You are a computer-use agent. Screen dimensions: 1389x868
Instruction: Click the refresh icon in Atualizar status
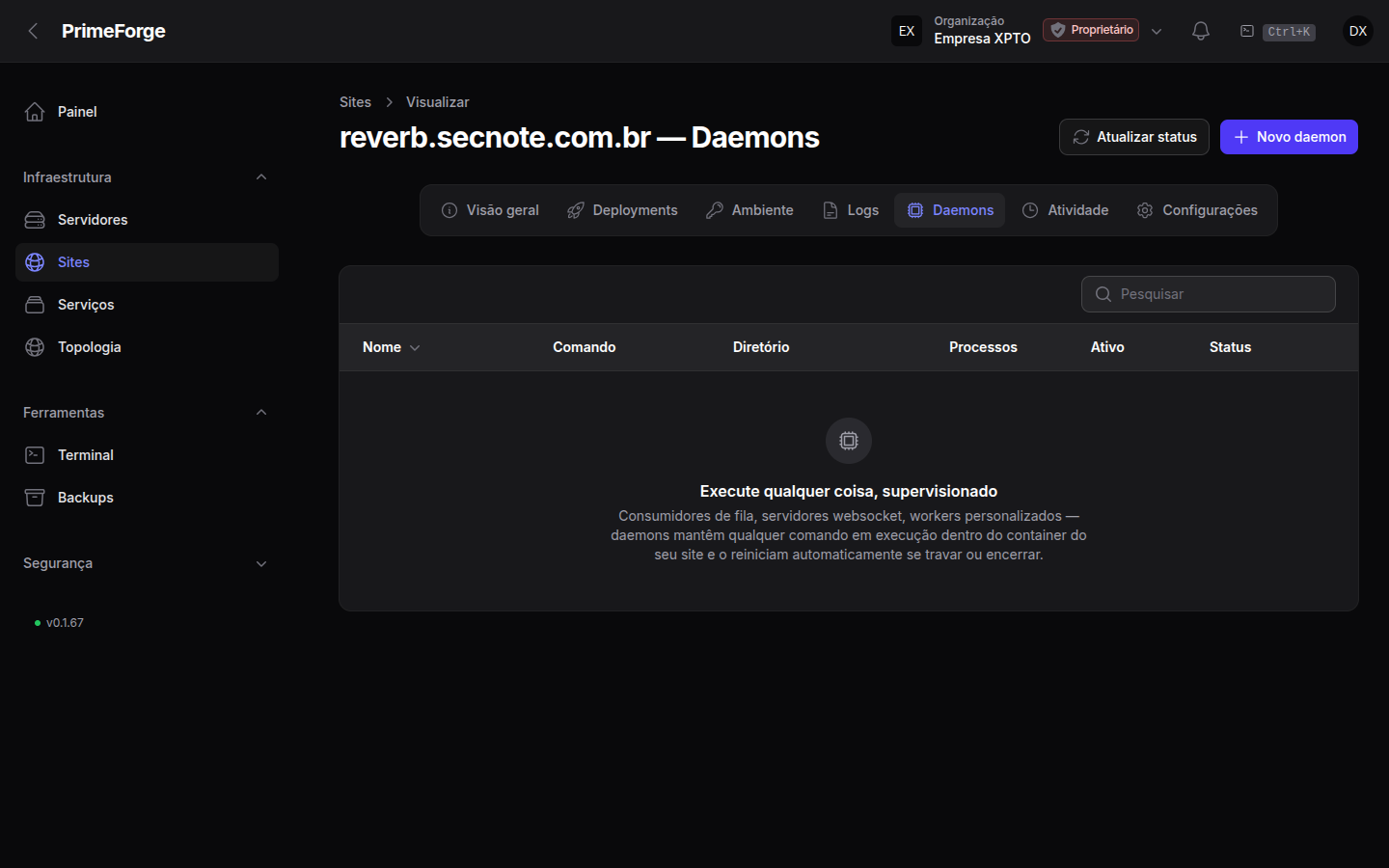coord(1081,137)
